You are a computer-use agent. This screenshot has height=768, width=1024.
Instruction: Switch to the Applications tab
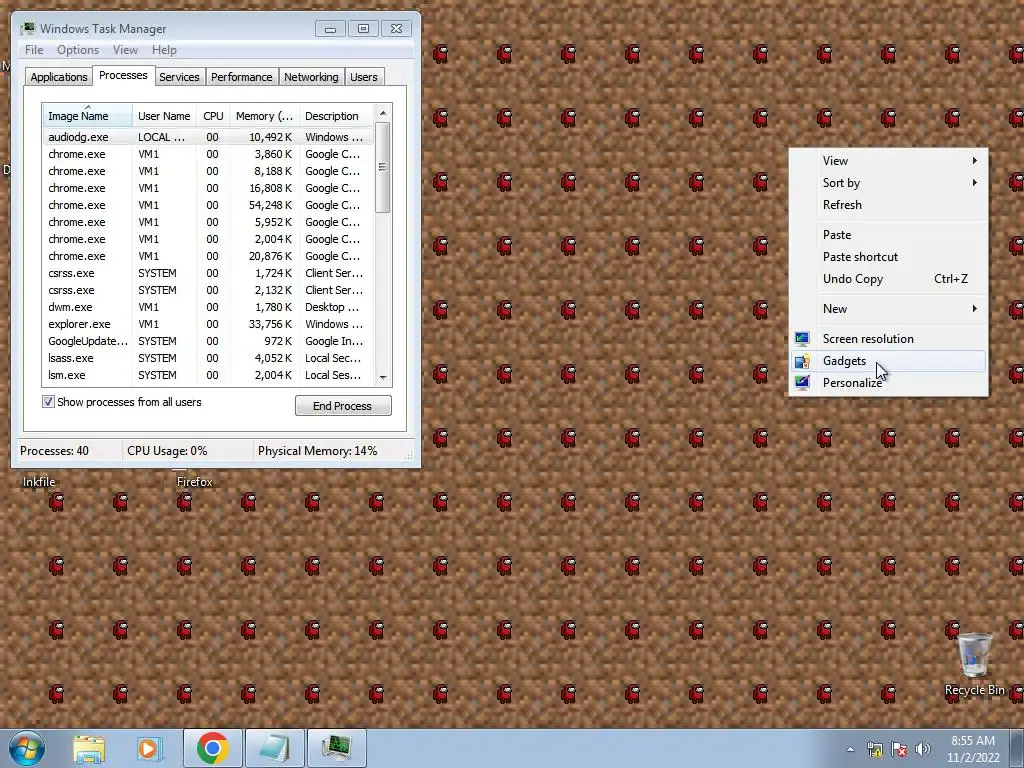click(x=59, y=77)
